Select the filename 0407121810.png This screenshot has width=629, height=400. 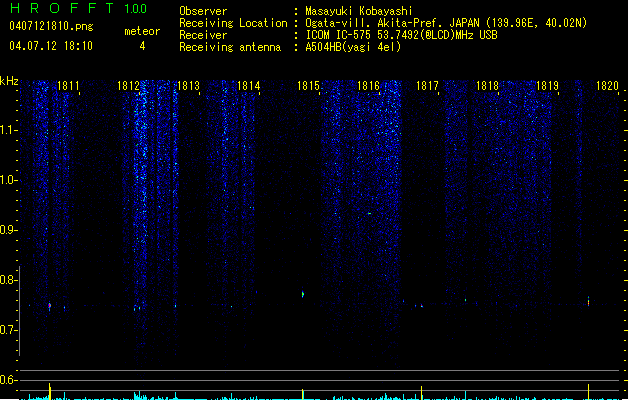(x=51, y=26)
